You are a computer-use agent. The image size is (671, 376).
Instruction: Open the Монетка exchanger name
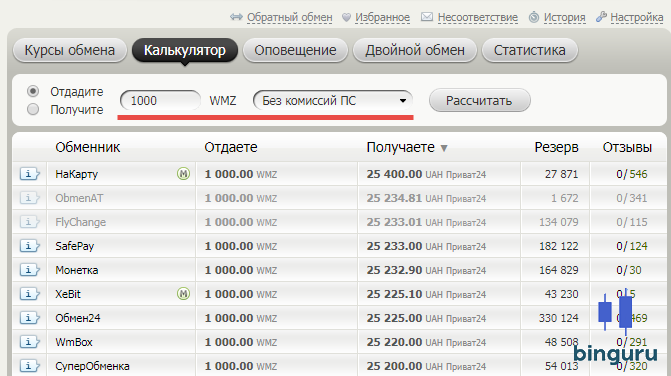[77, 270]
